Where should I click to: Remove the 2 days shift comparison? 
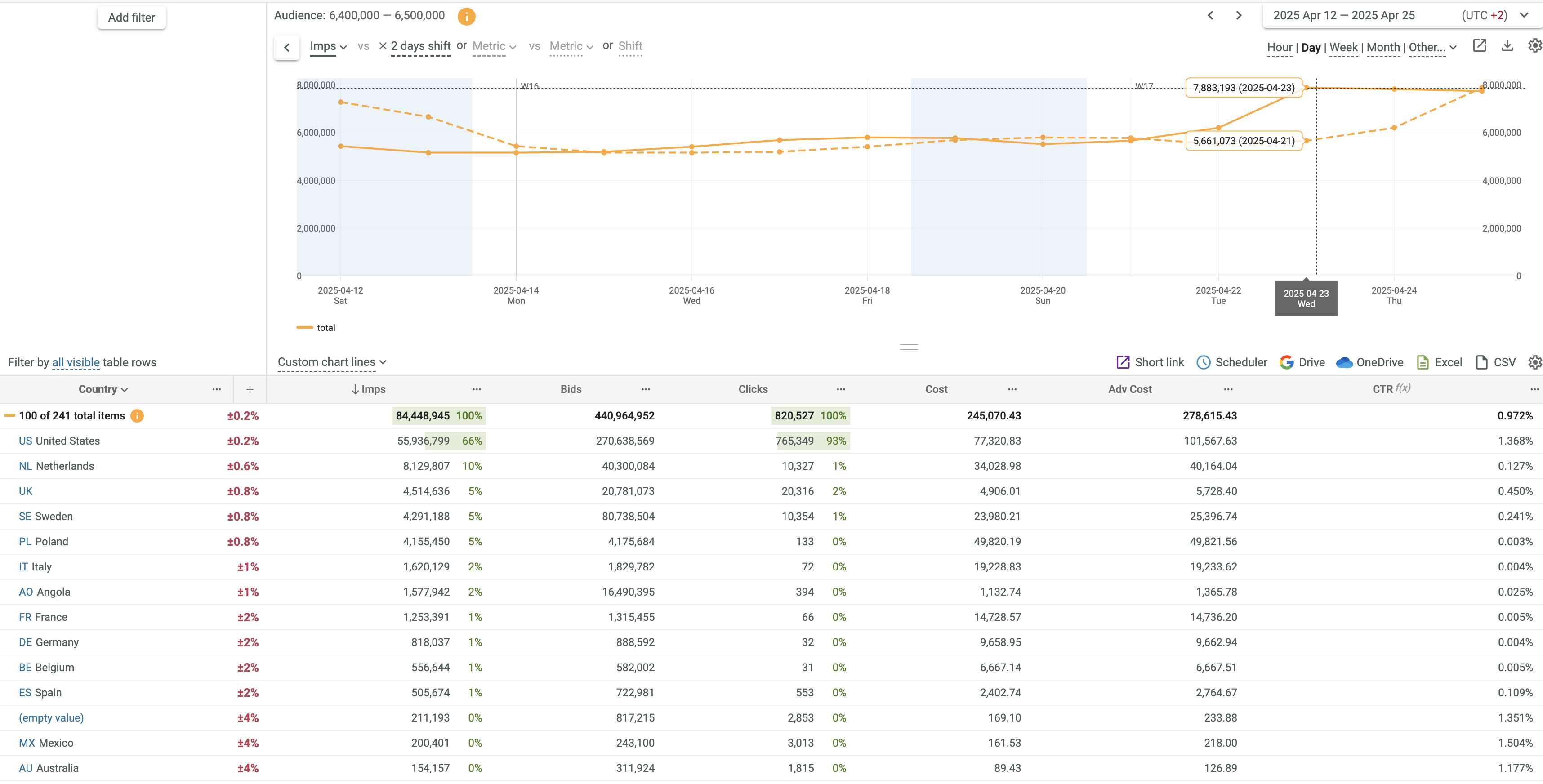tap(382, 46)
